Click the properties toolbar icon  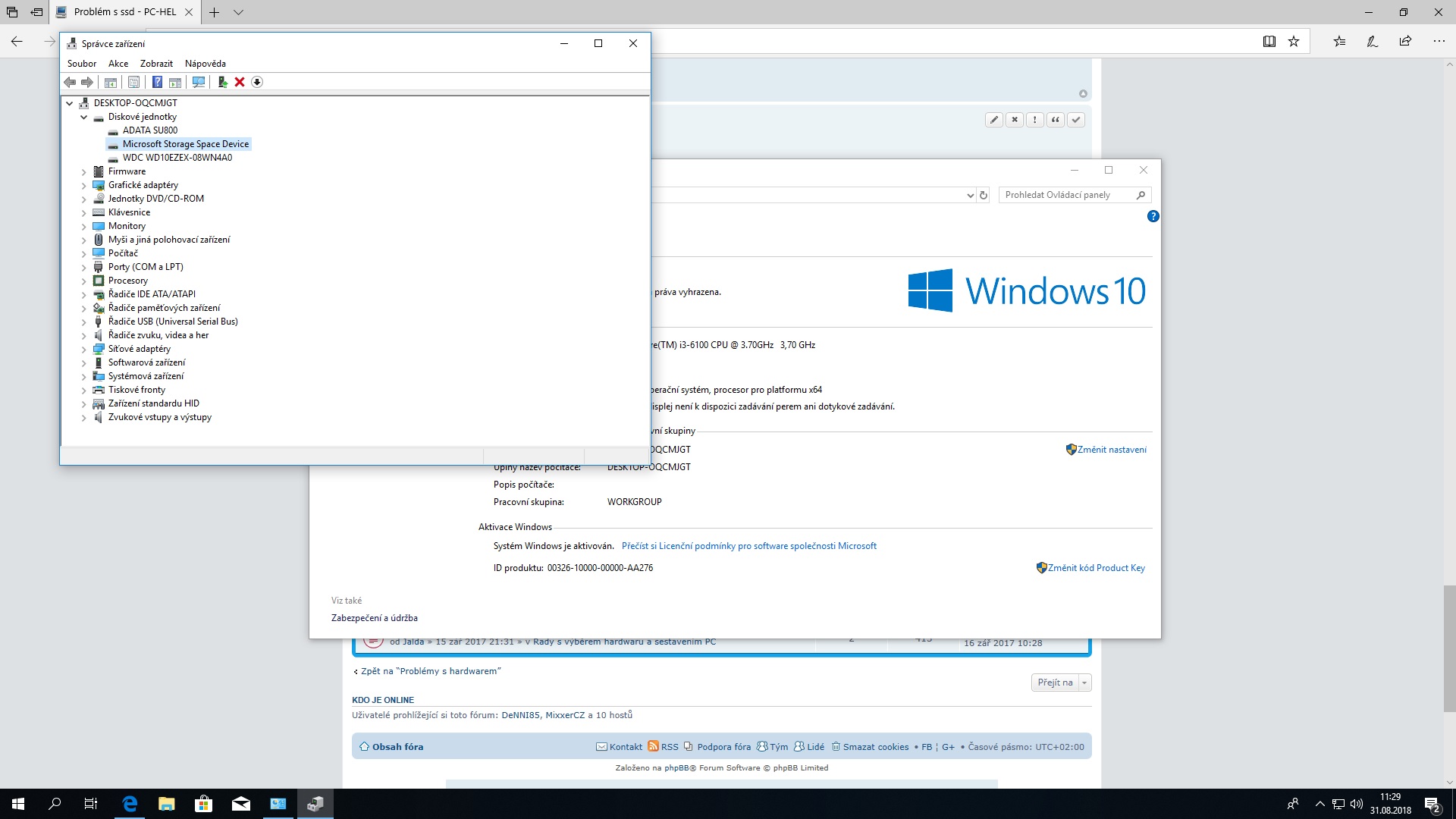click(133, 82)
